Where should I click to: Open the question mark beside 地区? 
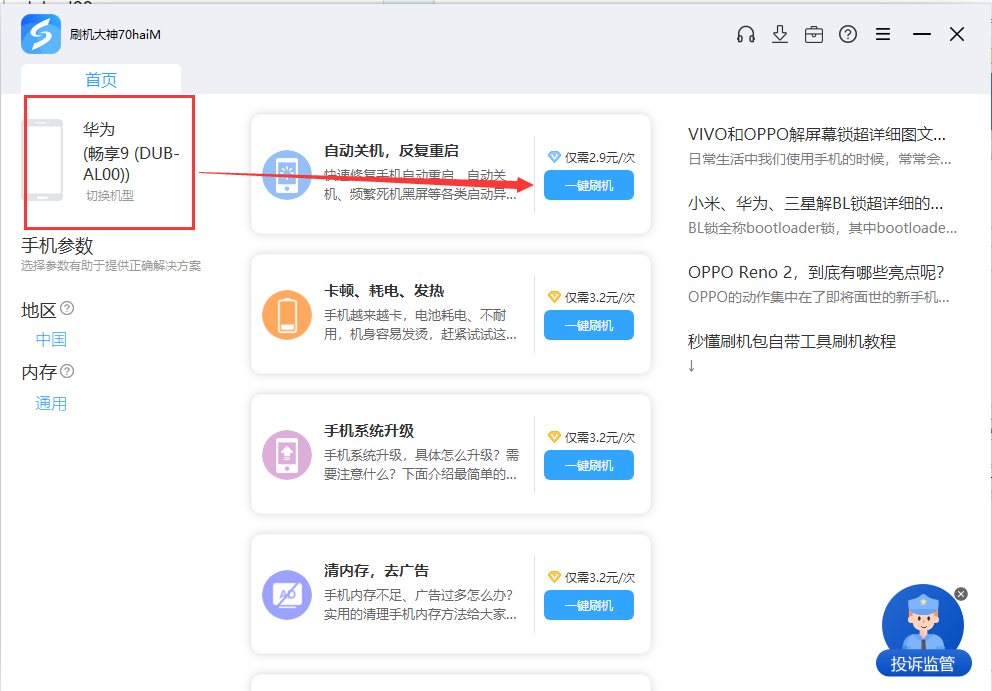[x=67, y=310]
